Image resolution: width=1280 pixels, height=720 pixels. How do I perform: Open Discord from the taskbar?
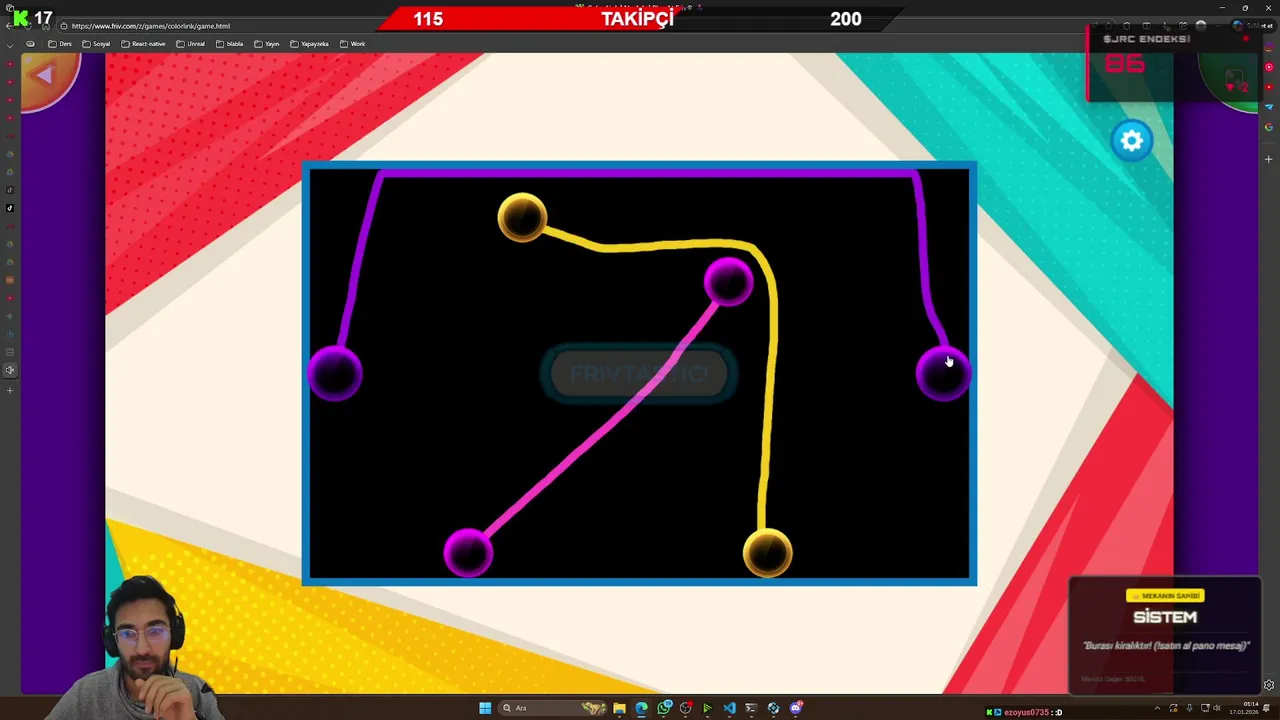click(796, 708)
